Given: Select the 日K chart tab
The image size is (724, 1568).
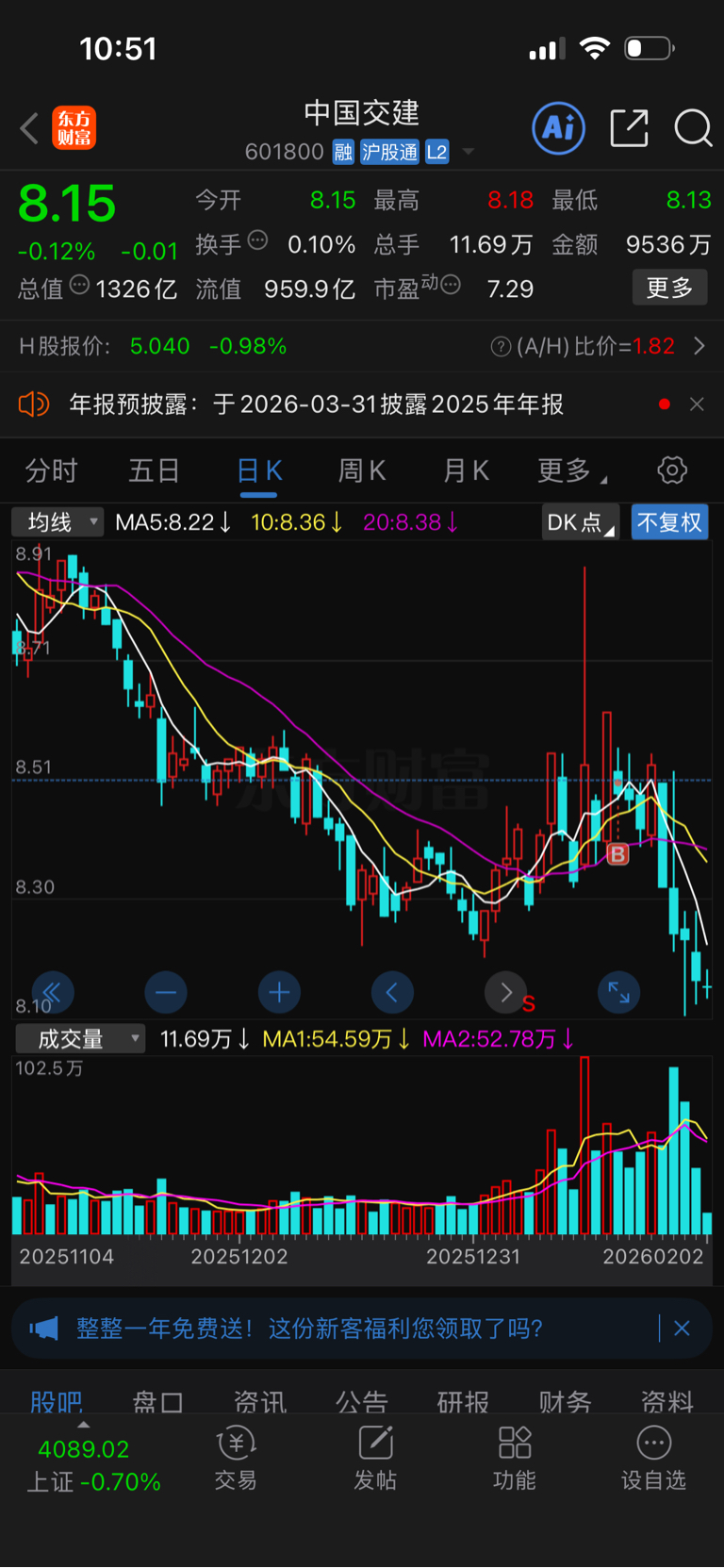Looking at the screenshot, I should 259,470.
